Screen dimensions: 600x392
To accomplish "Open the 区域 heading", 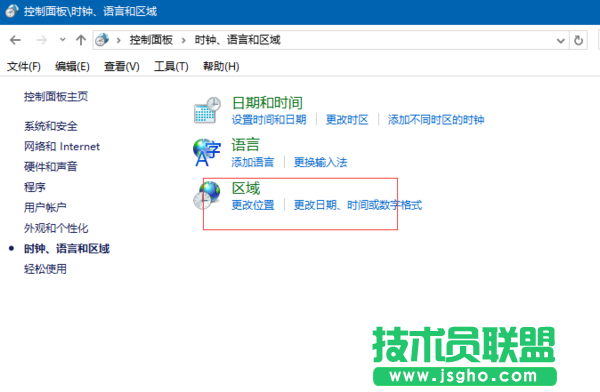I will pyautogui.click(x=246, y=188).
